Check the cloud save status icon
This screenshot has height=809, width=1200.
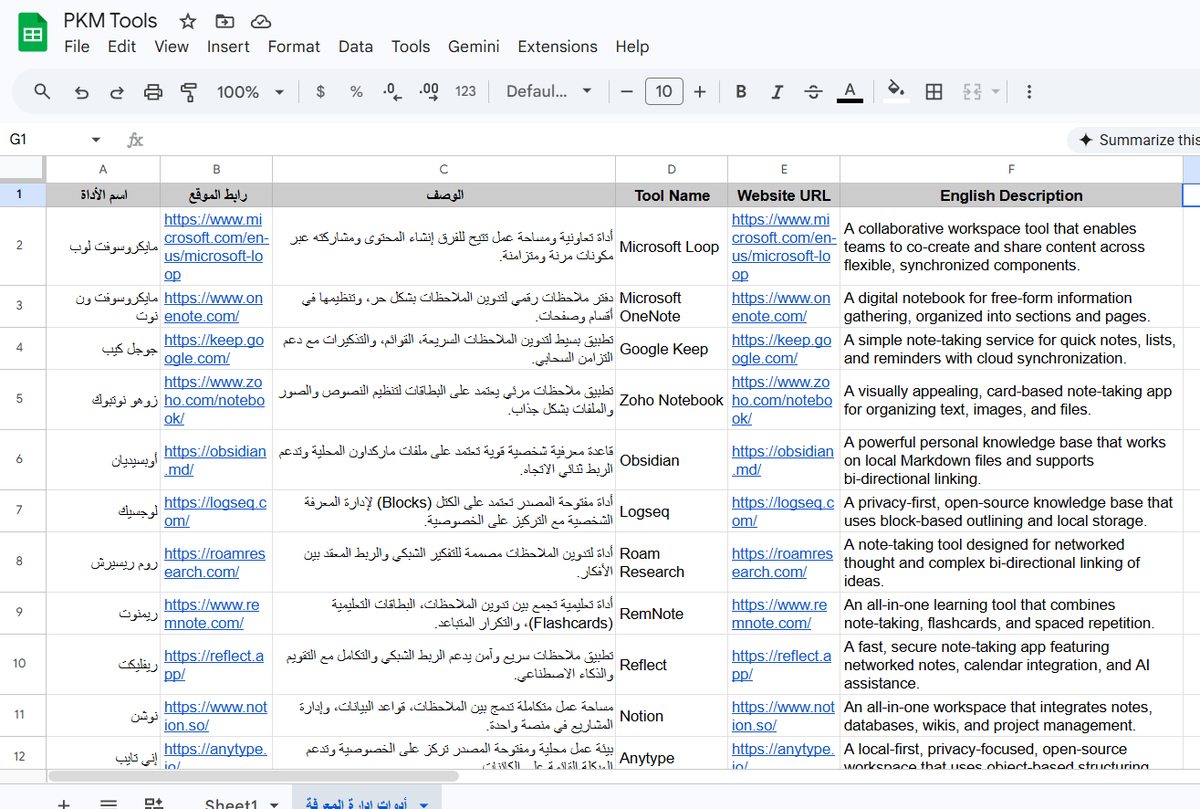coord(260,21)
